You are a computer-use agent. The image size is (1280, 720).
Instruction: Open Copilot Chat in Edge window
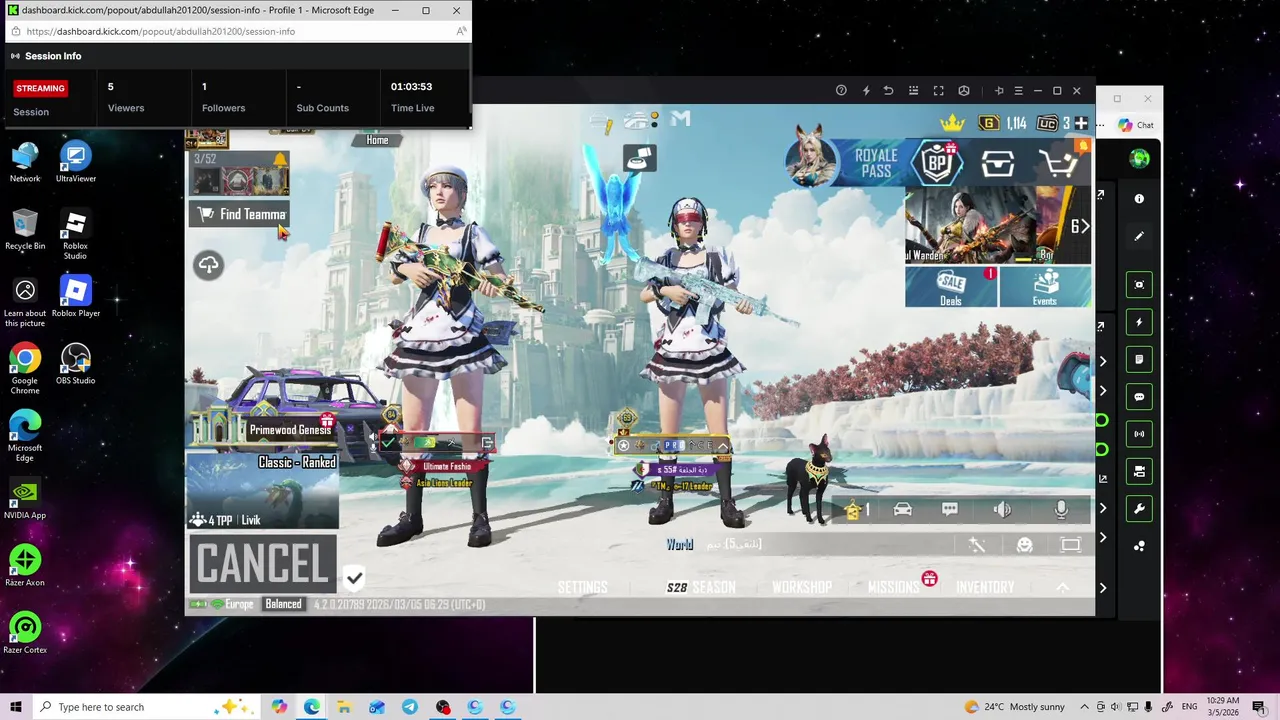coord(1136,125)
